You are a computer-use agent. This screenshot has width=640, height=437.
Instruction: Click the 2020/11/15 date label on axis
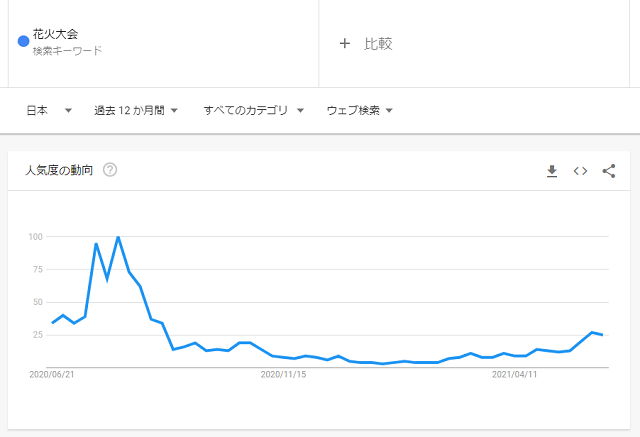pyautogui.click(x=283, y=375)
